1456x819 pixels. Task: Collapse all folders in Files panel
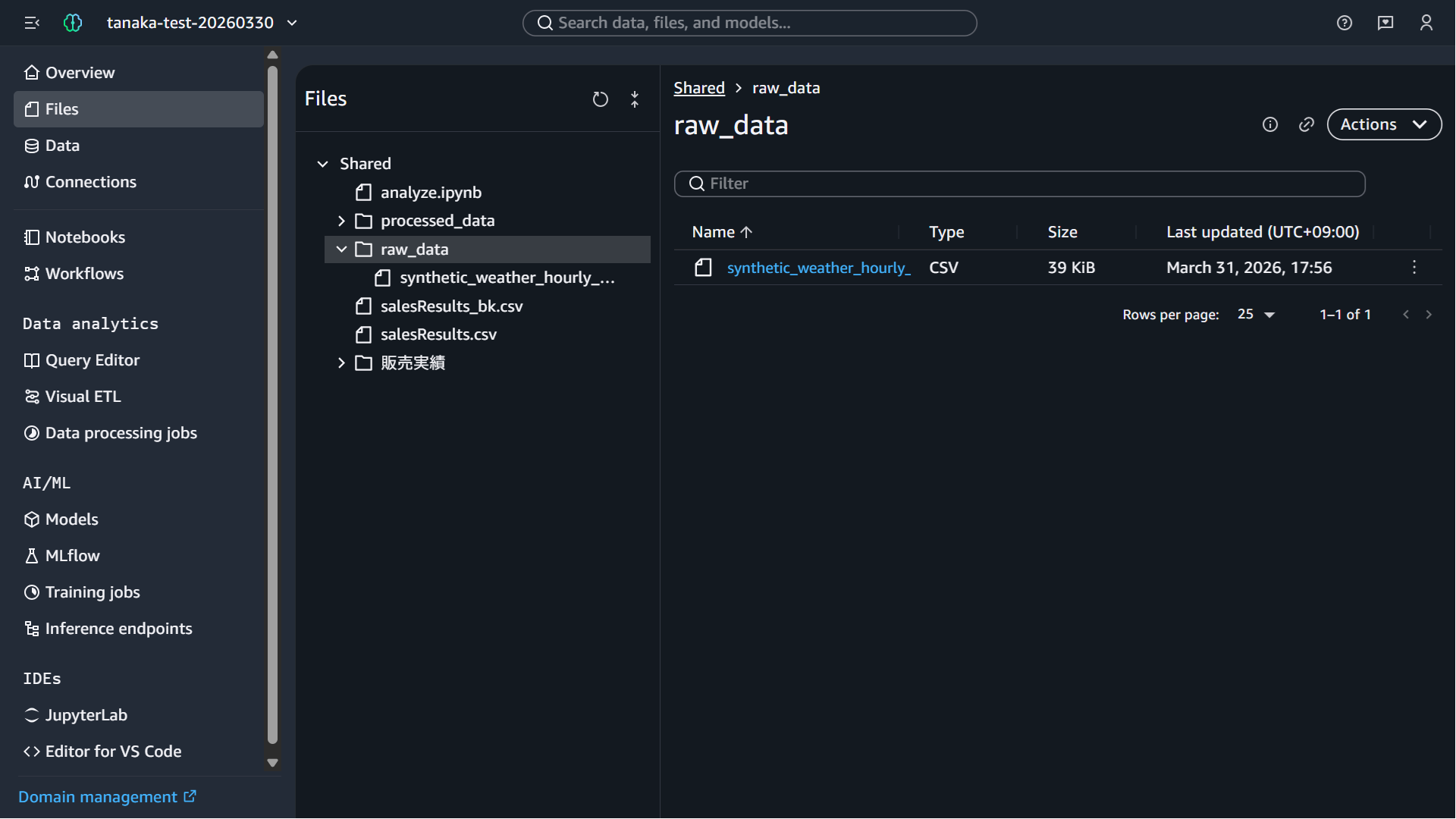(x=635, y=99)
